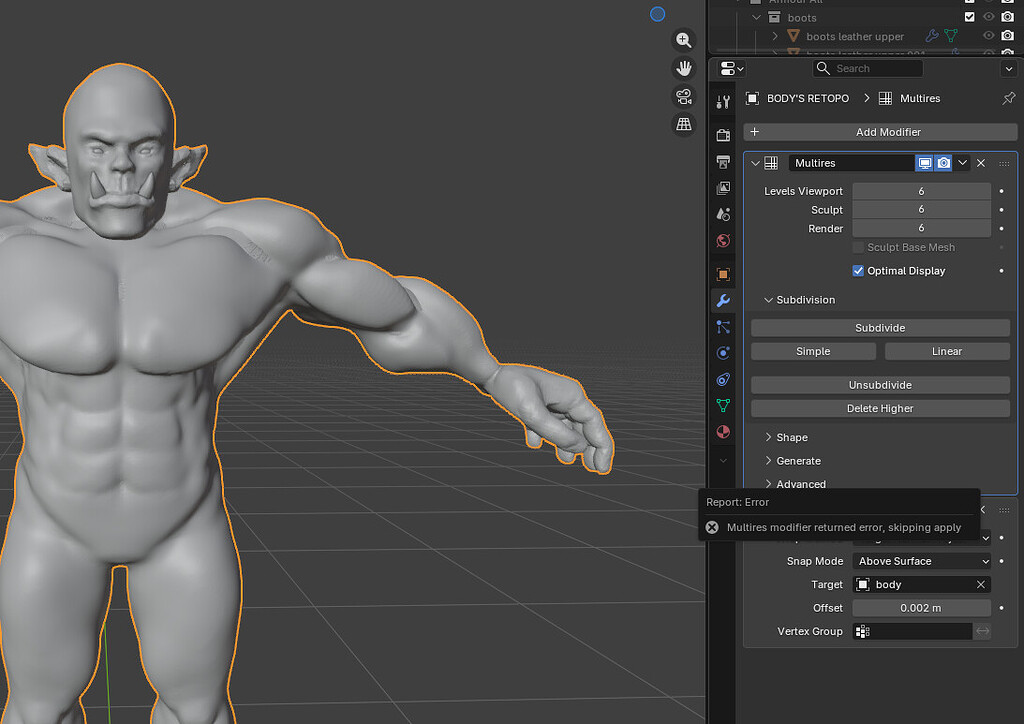Expand the Shape section
This screenshot has width=1024, height=724.
coord(769,437)
